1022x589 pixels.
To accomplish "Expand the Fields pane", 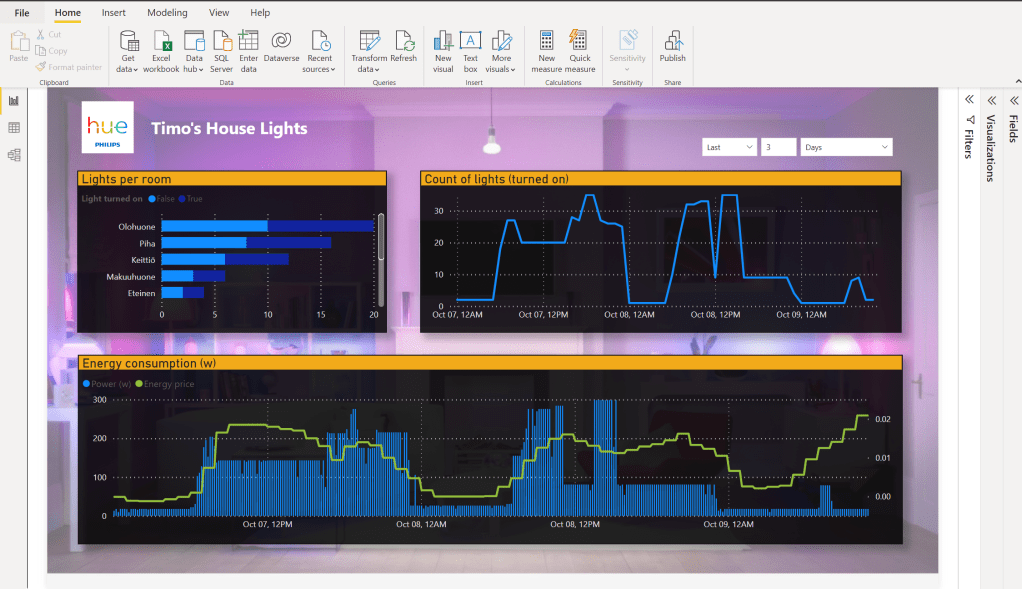I will pyautogui.click(x=1013, y=100).
